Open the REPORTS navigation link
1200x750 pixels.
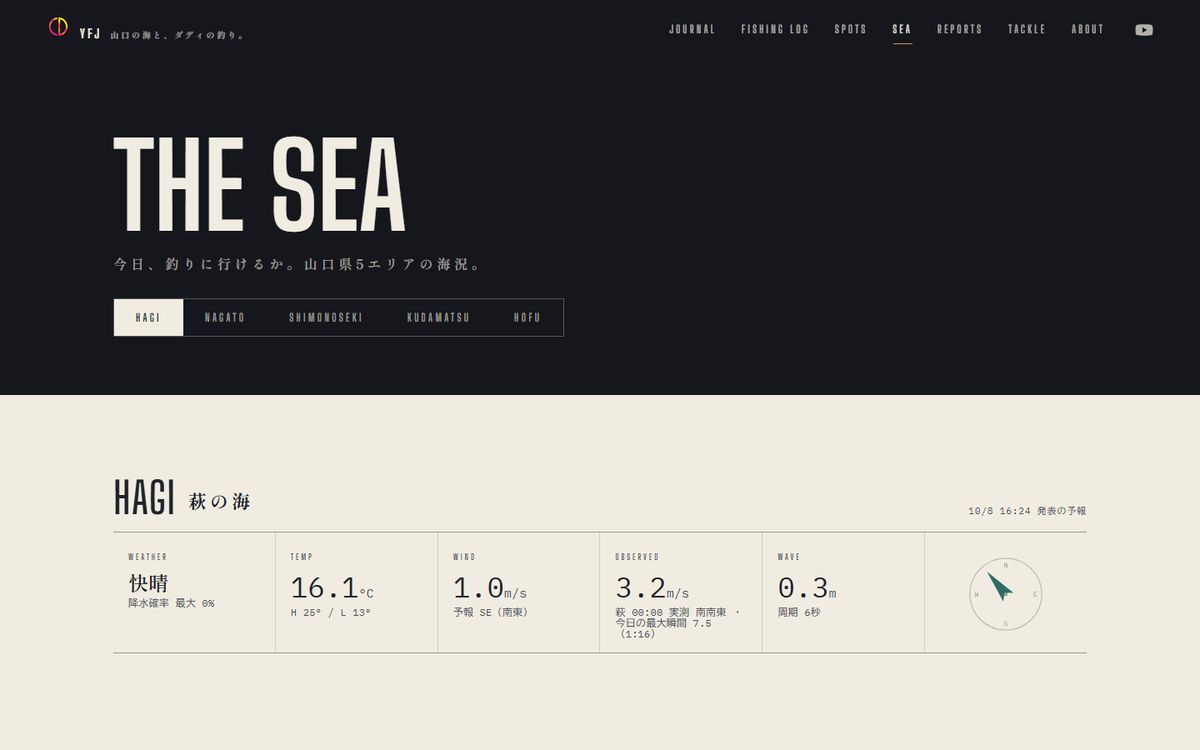click(x=960, y=30)
